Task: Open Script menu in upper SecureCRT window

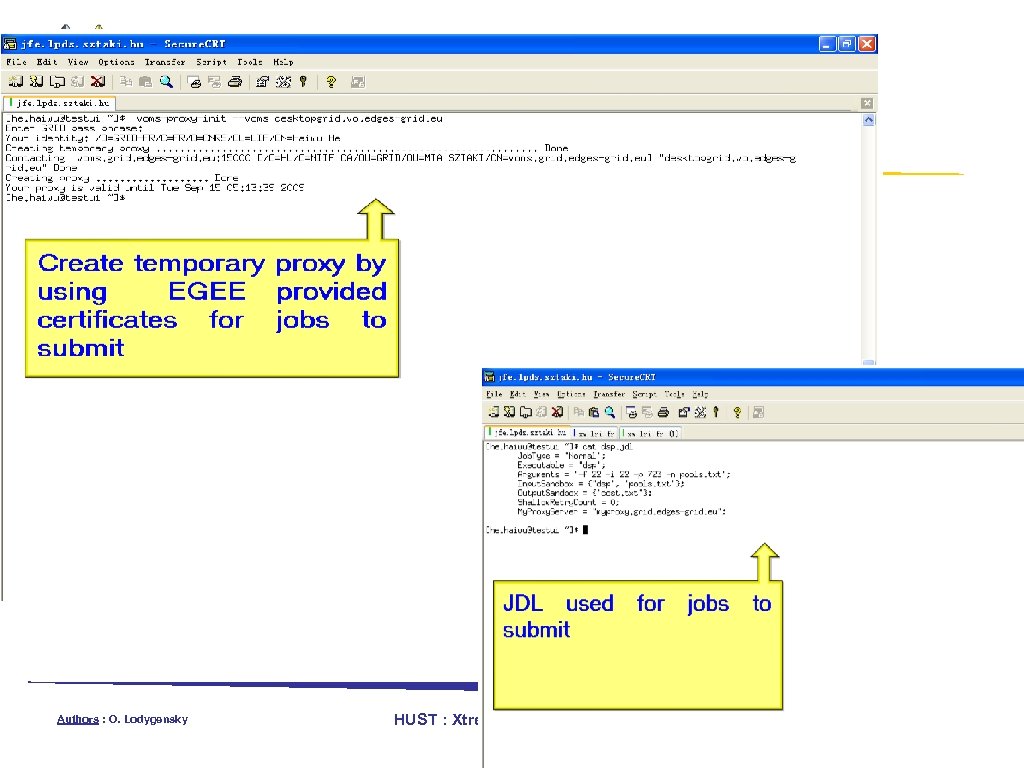Action: 212,62
